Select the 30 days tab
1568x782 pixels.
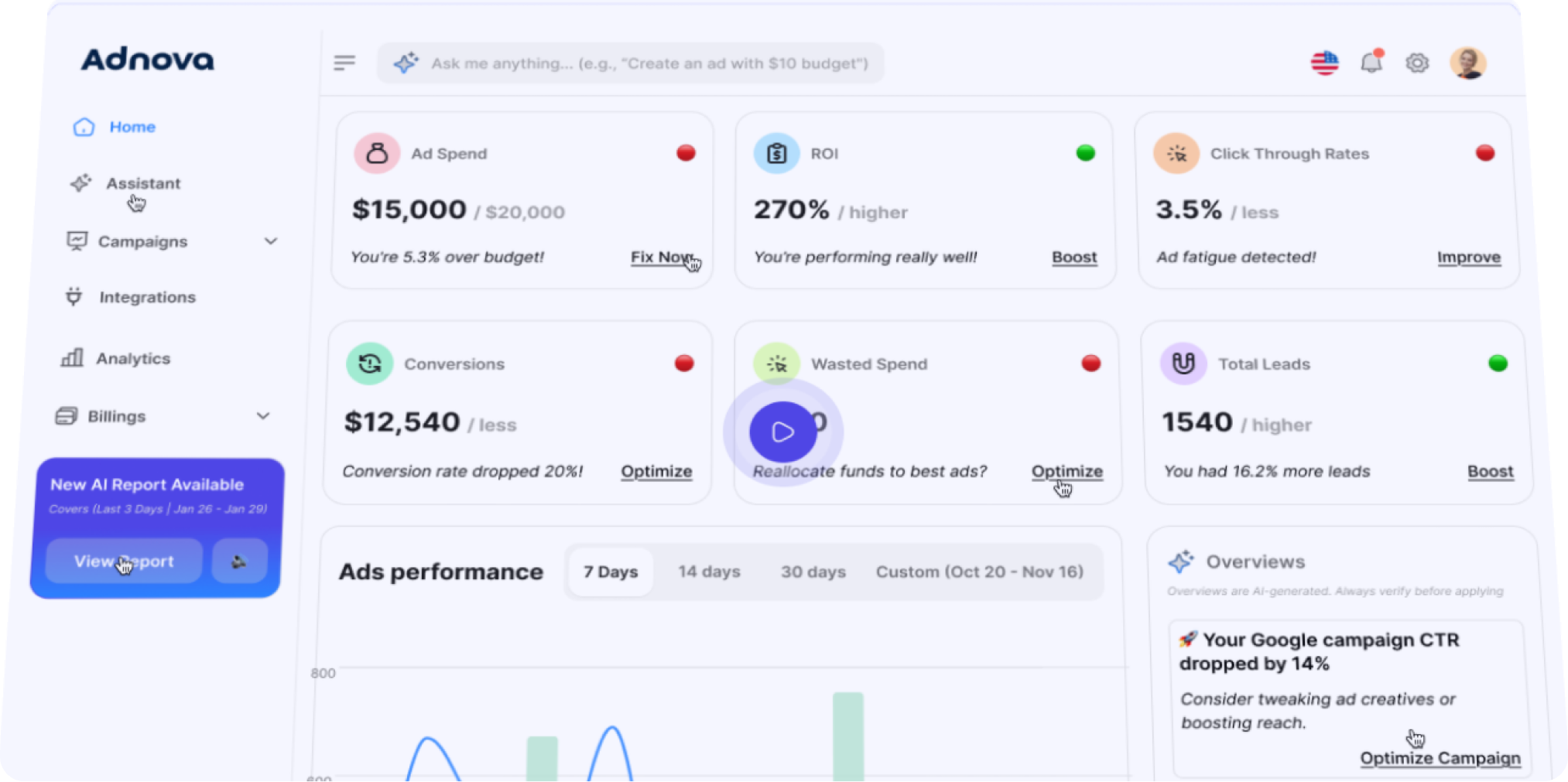pos(813,572)
